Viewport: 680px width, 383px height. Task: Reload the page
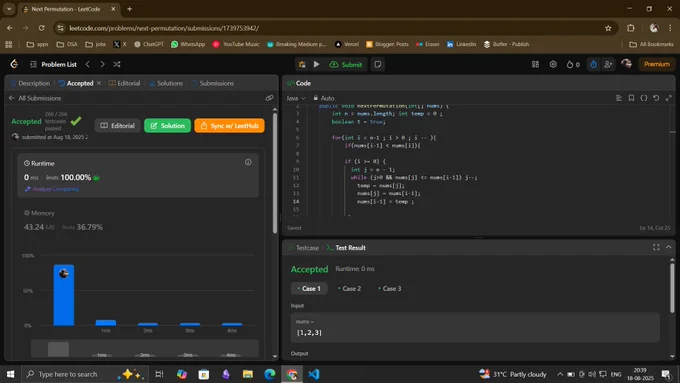pyautogui.click(x=42, y=28)
